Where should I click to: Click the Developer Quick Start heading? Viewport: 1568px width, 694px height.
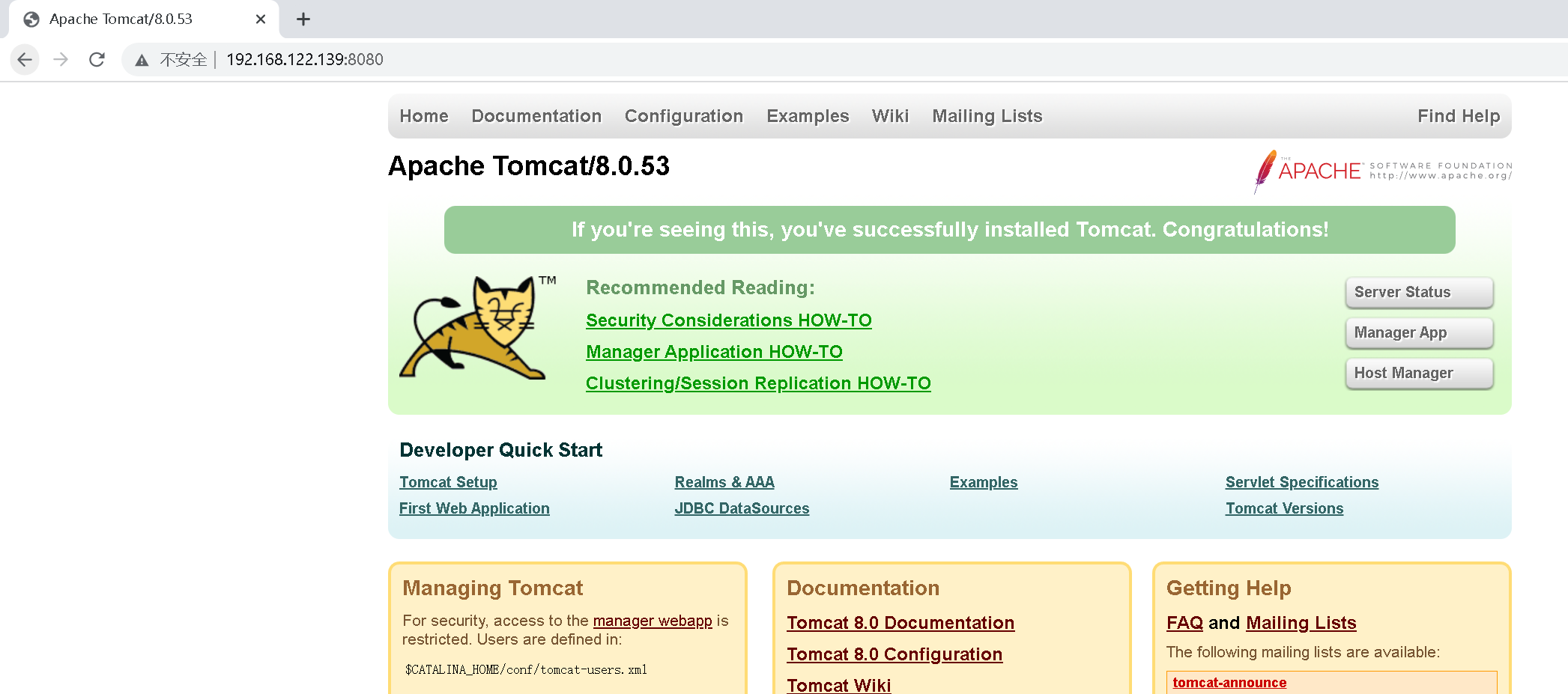500,450
